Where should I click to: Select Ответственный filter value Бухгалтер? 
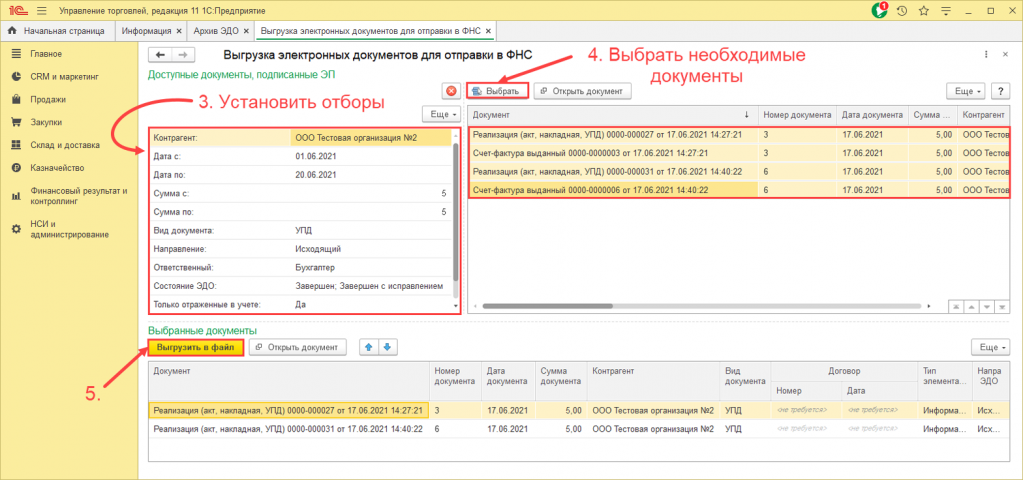tap(370, 267)
